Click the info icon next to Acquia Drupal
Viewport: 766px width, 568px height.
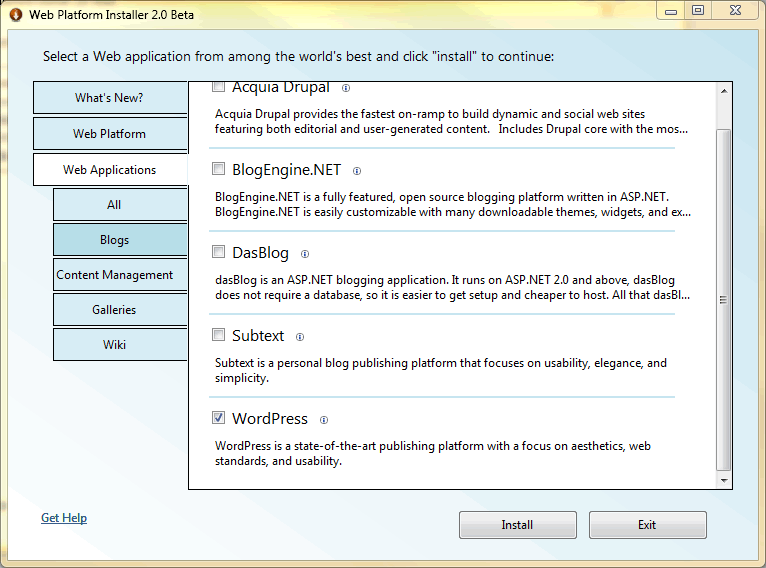[346, 88]
